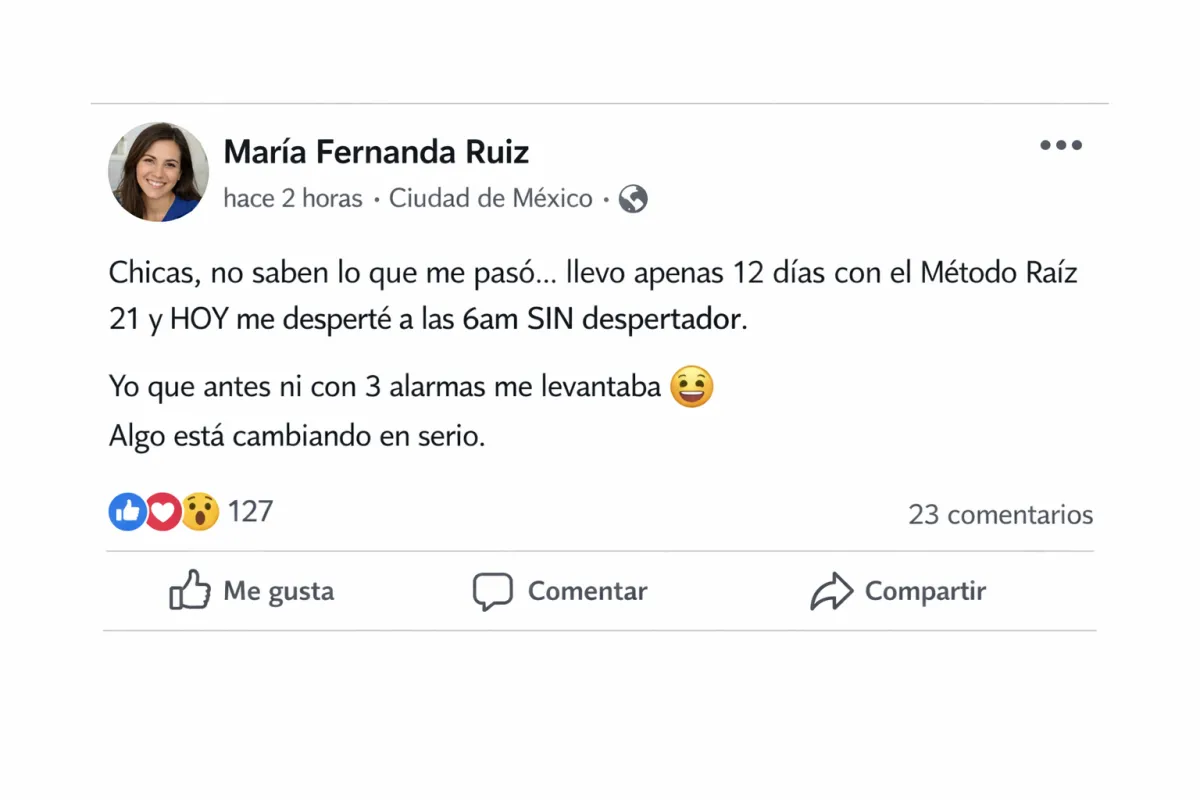Click the blue thumbs-up reaction icon

click(x=127, y=512)
